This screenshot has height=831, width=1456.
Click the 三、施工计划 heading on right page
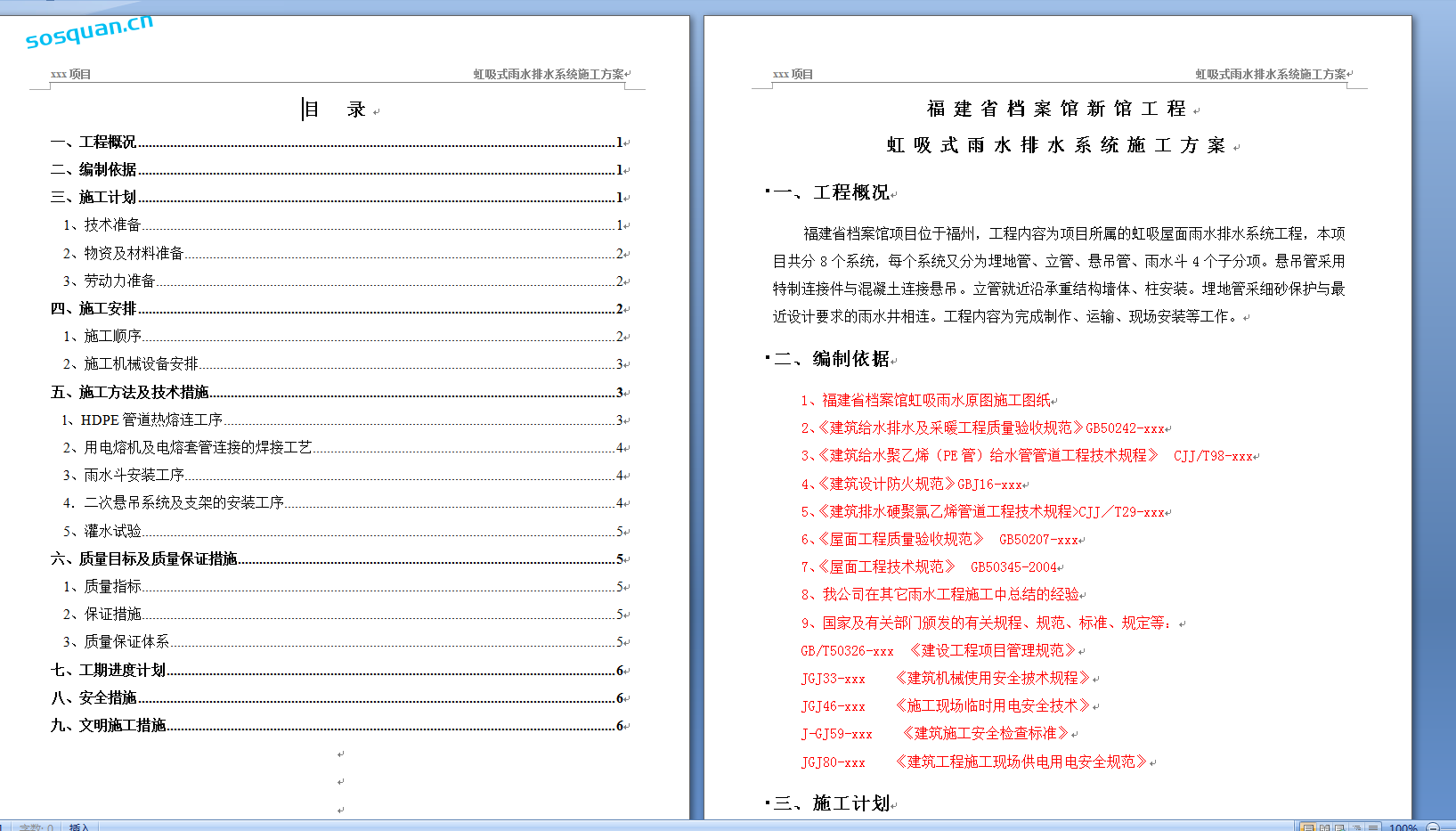pos(832,803)
